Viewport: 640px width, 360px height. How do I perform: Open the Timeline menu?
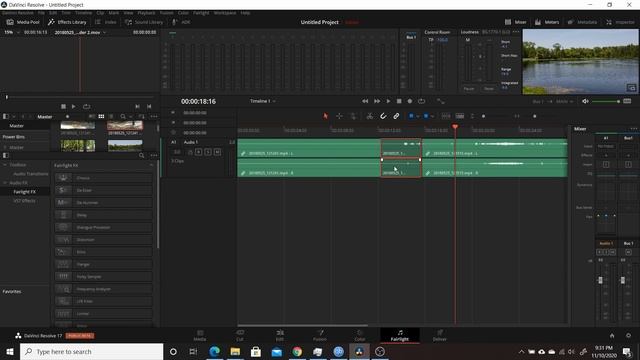(83, 13)
